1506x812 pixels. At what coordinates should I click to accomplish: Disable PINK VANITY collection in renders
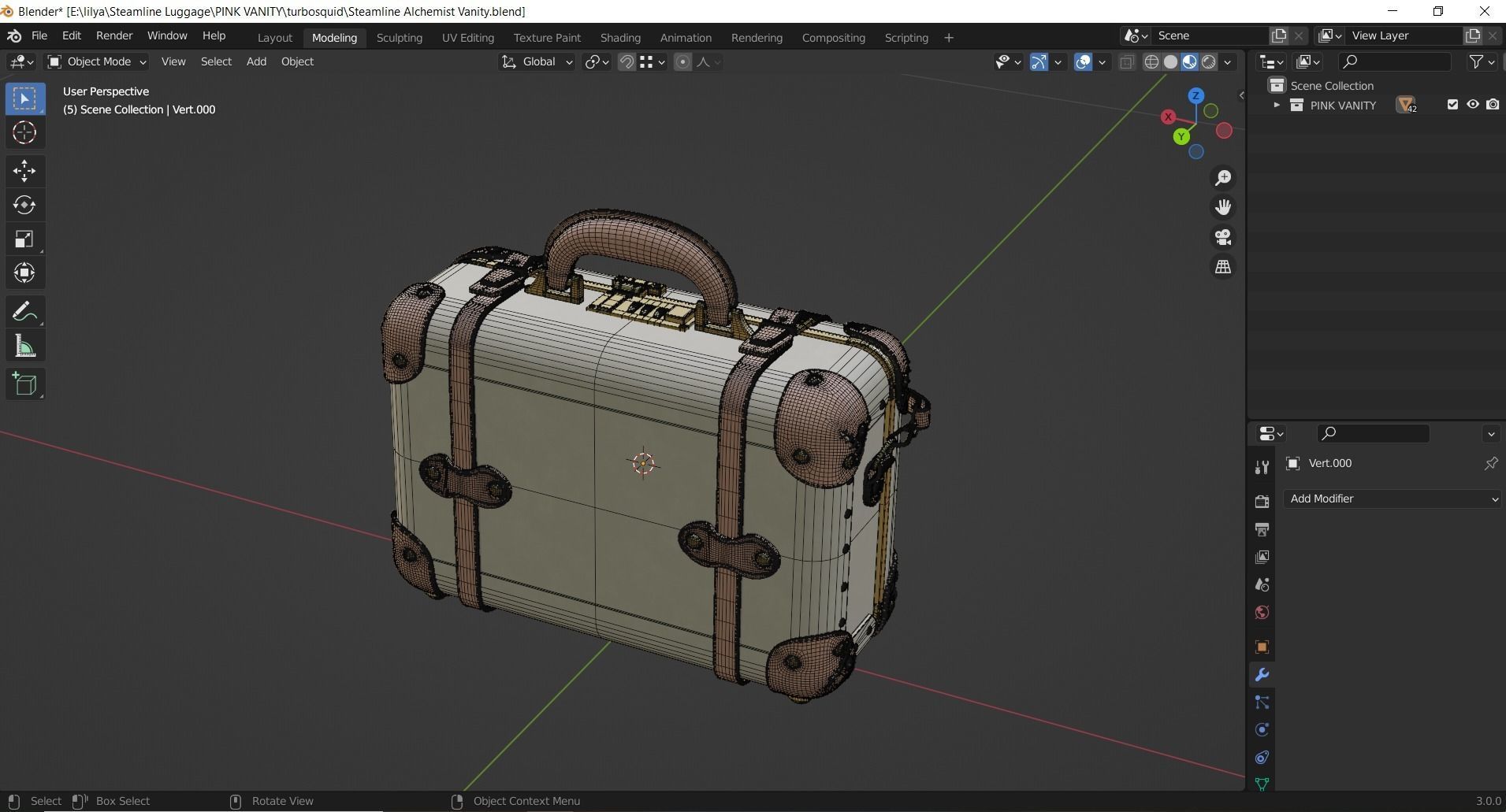click(x=1493, y=105)
